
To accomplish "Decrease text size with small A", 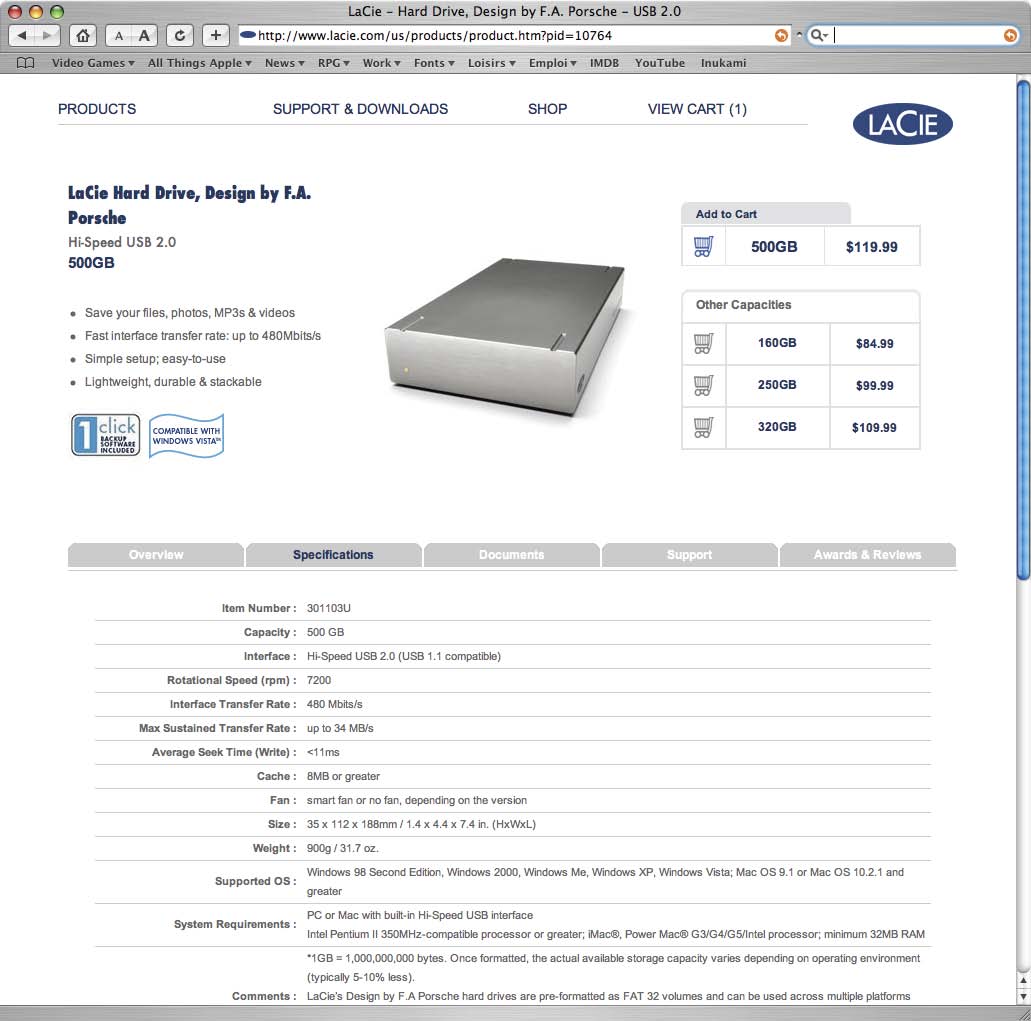I will click(118, 36).
